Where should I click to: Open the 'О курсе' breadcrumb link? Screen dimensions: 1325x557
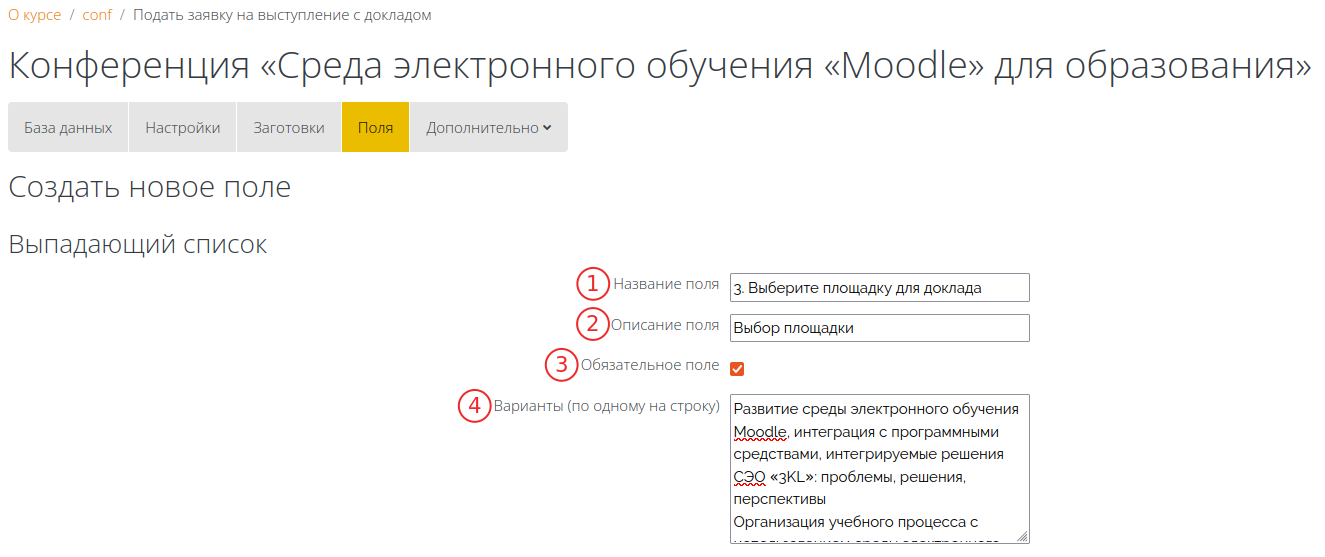pyautogui.click(x=34, y=15)
